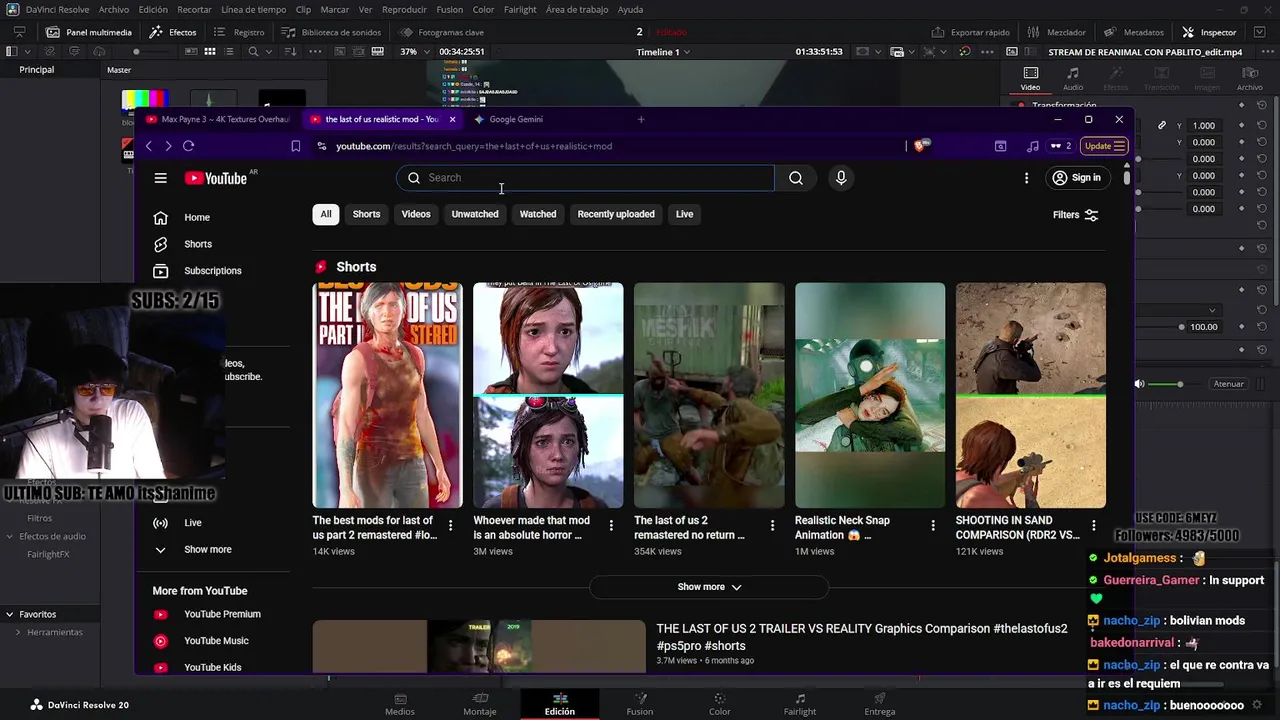Open the dropdown arrow beside the search magnifier

271,52
